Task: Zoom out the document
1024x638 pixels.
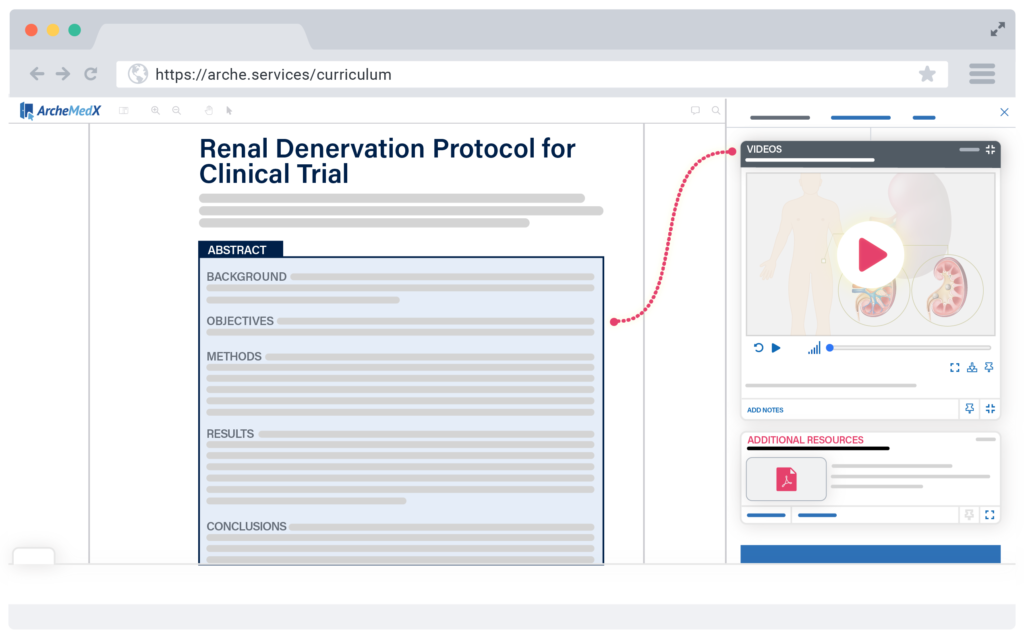Action: click(x=176, y=110)
